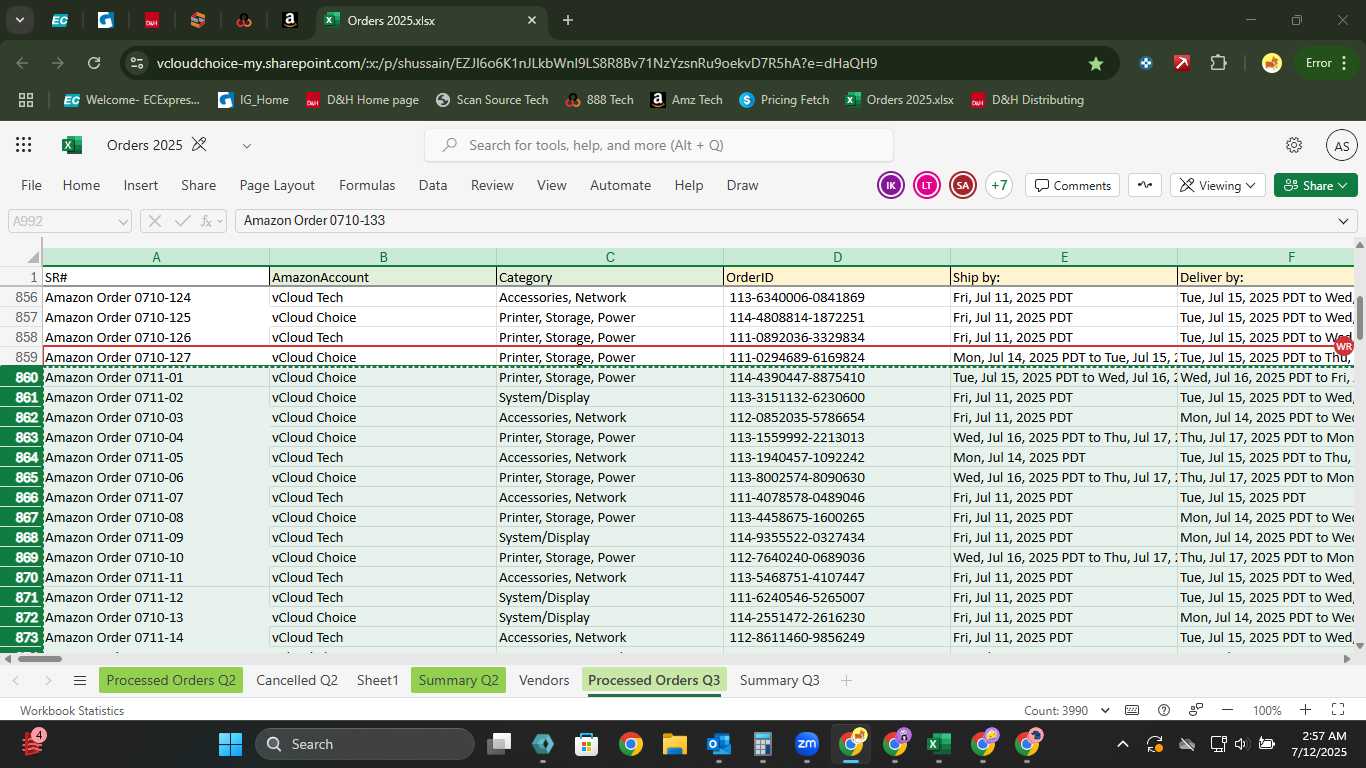Click the SA collaborator avatar
1366x768 pixels.
pos(963,185)
